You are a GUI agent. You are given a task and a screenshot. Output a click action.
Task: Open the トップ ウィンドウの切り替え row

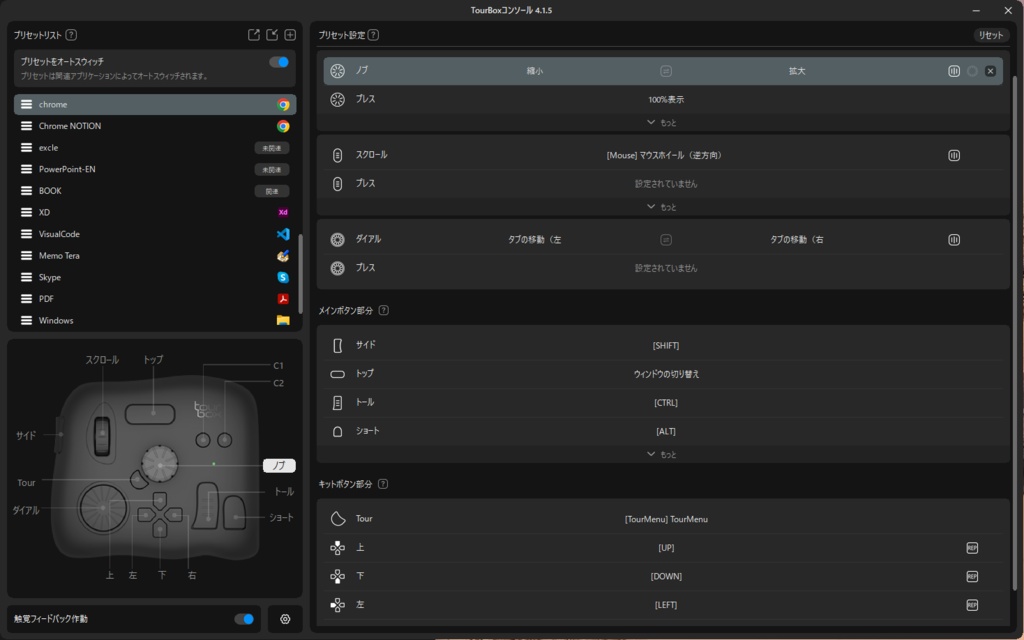(x=663, y=374)
